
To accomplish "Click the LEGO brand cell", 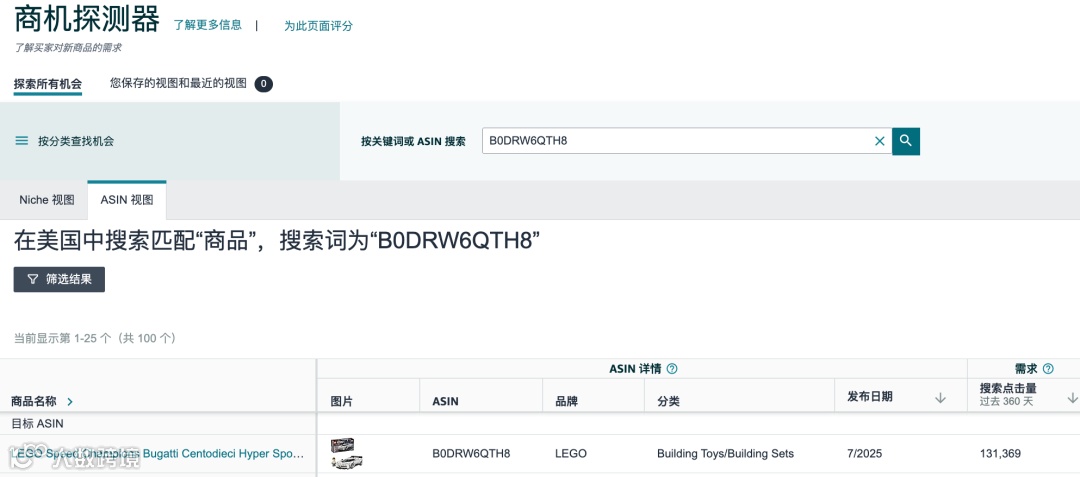I will [571, 454].
